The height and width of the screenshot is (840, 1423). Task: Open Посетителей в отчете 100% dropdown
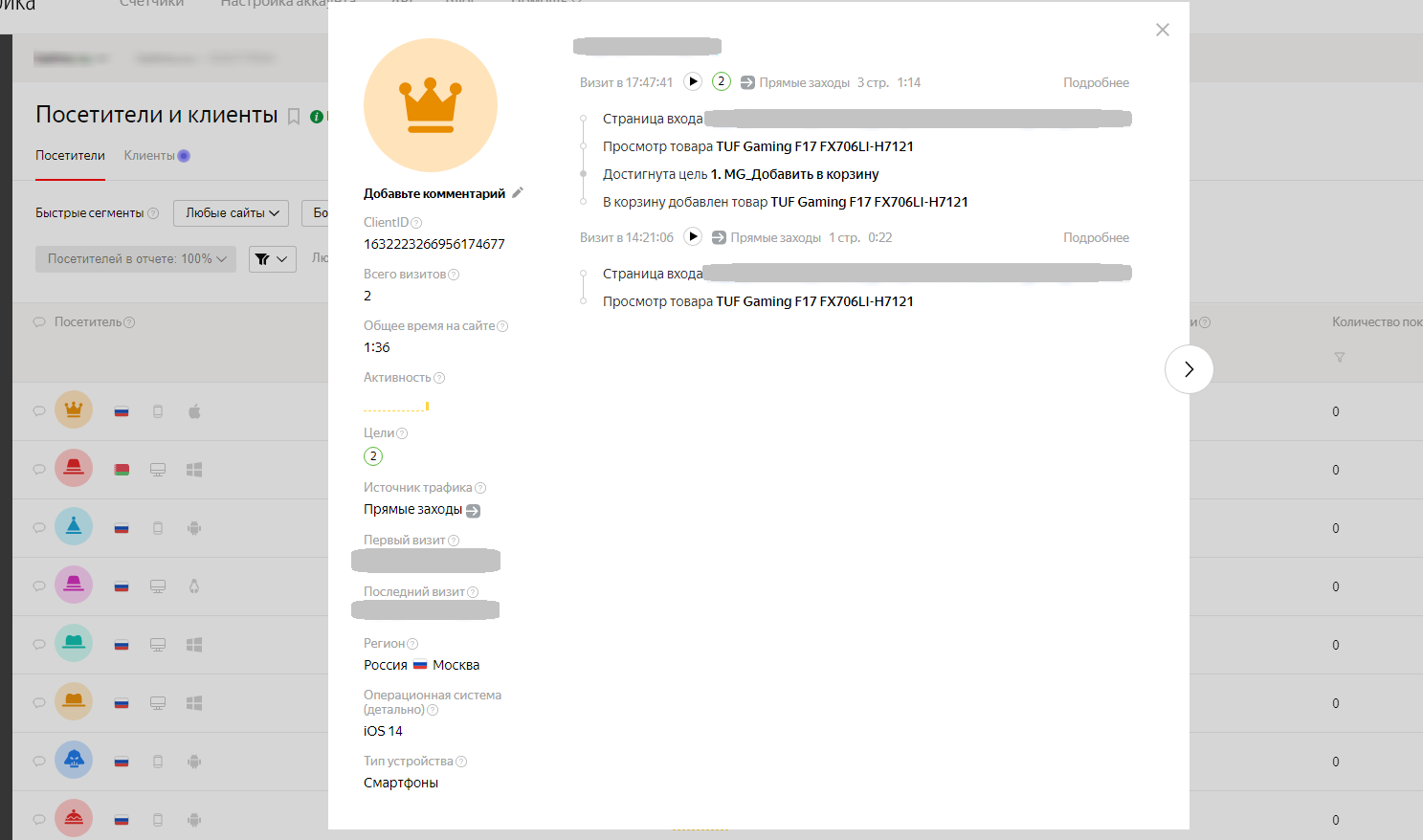click(x=136, y=258)
